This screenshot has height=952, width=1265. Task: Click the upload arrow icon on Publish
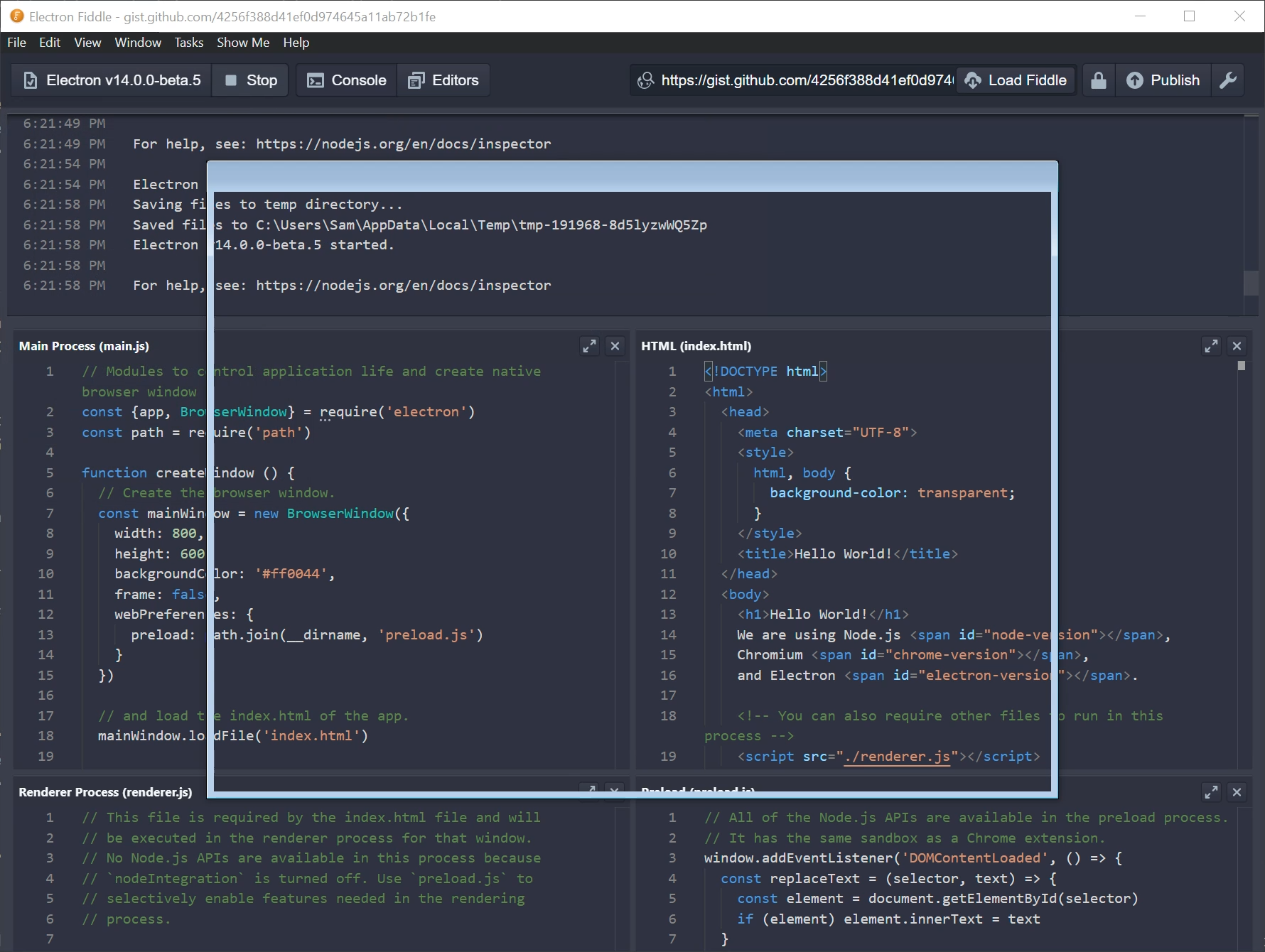point(1135,80)
